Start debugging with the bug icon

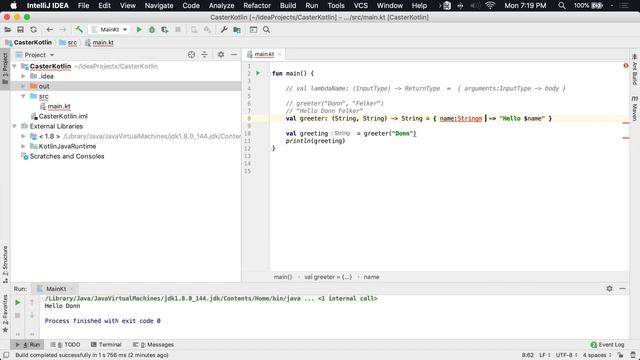152,29
